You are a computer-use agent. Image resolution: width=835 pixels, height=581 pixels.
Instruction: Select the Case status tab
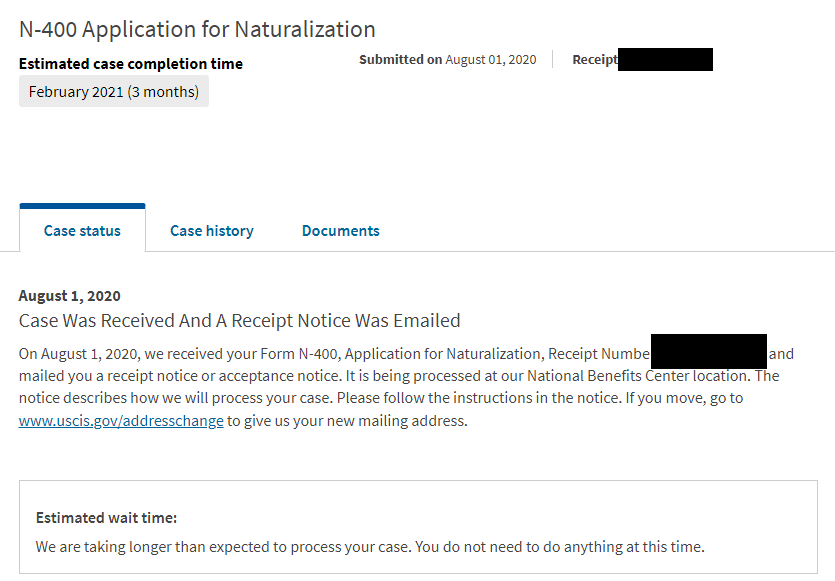82,231
